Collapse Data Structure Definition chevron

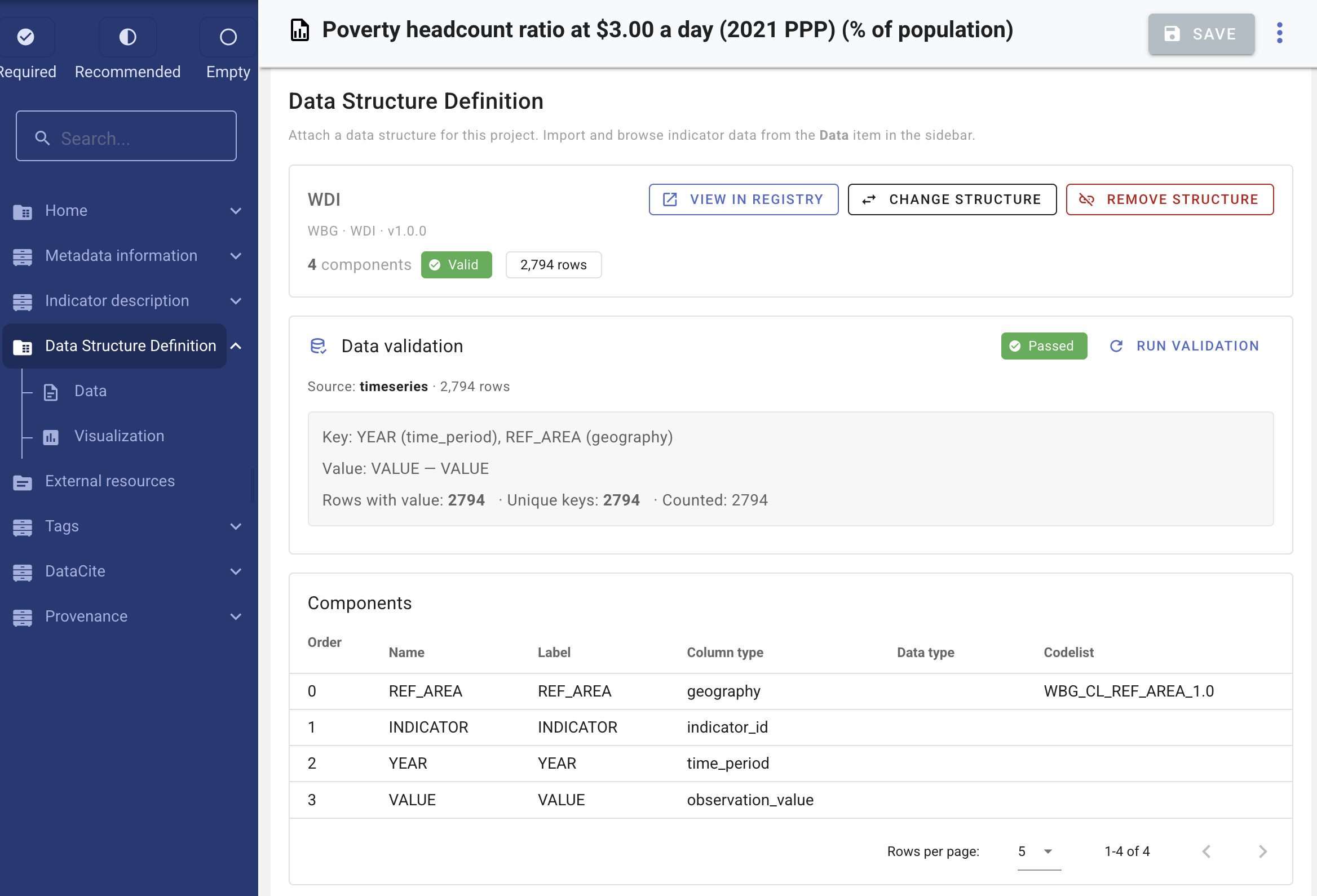236,346
